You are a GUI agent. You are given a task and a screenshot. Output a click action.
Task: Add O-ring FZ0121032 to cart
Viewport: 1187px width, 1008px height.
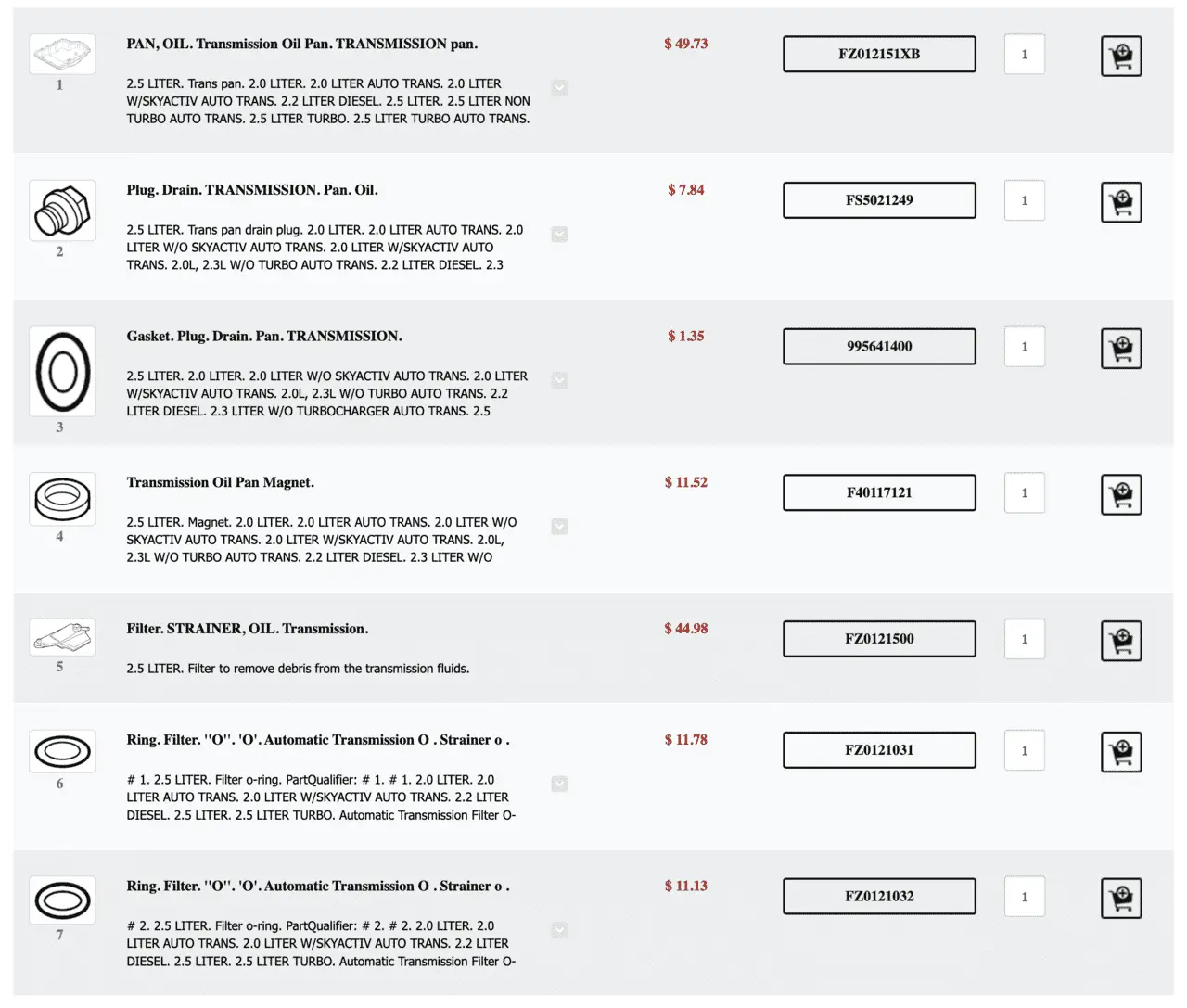(x=1120, y=899)
